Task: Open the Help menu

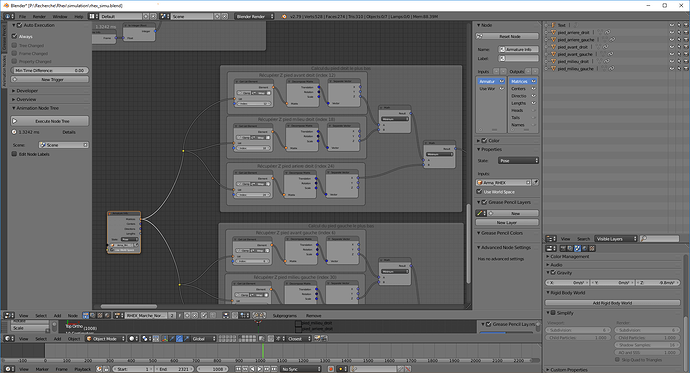Action: point(79,16)
